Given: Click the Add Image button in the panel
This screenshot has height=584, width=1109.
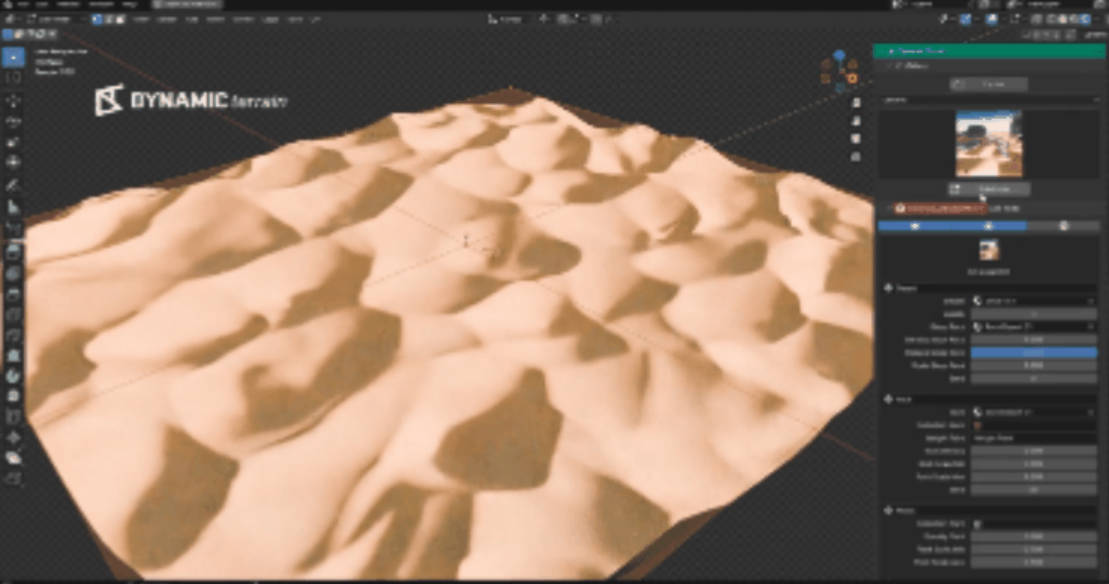Looking at the screenshot, I should 990,189.
